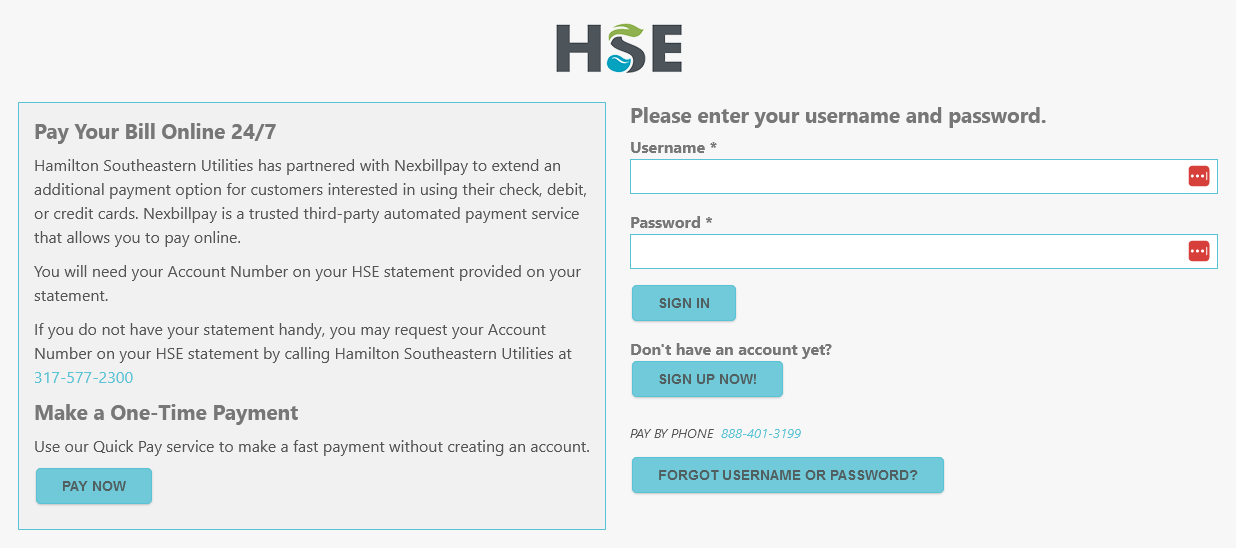This screenshot has height=548, width=1236.
Task: Select the "Make a One-Time Payment" heading
Action: pyautogui.click(x=166, y=413)
